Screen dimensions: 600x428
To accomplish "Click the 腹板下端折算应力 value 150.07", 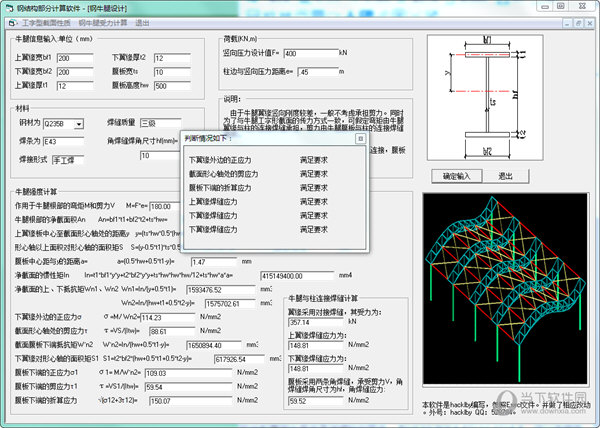I will click(191, 401).
